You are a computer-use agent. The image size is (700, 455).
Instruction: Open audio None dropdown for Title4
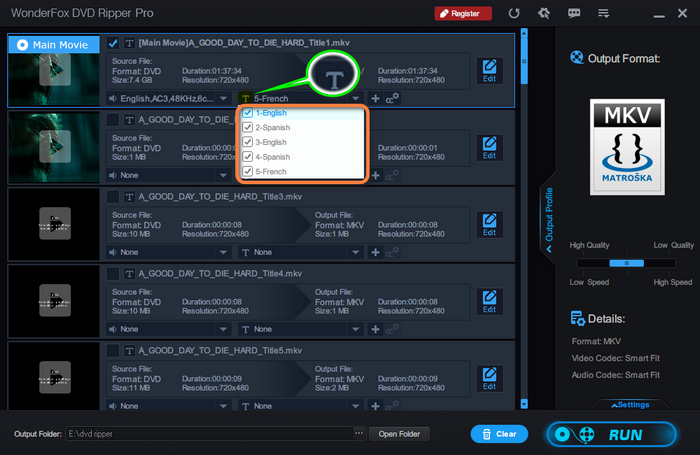point(223,329)
